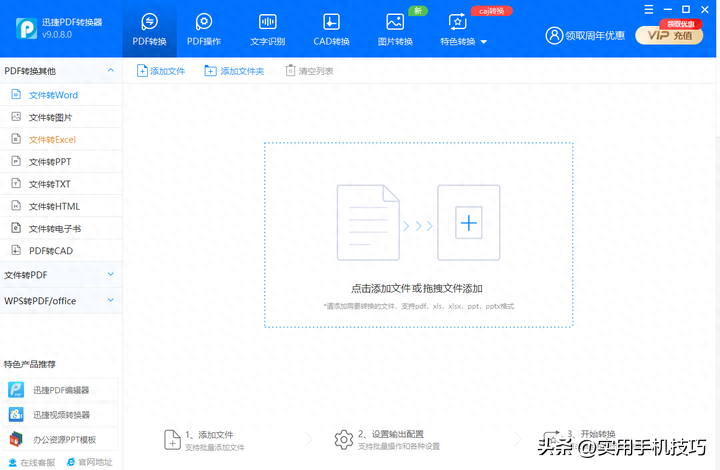
Task: Click the 迅捷视频转换器 app icon
Action: click(x=16, y=414)
